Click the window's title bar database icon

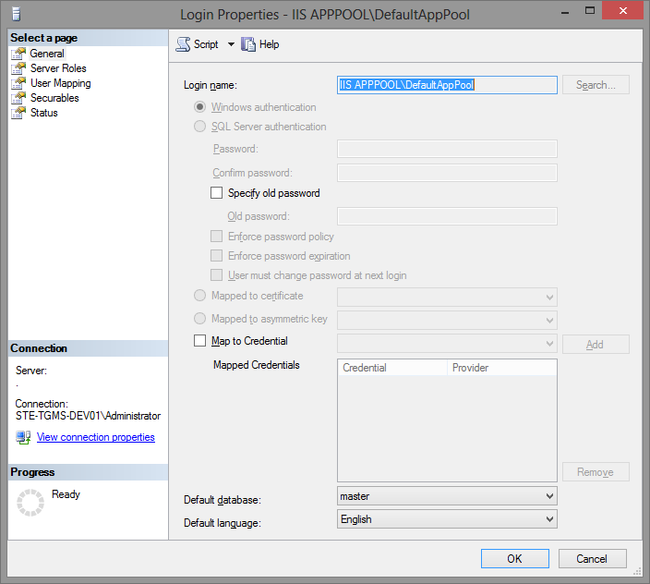pyautogui.click(x=16, y=14)
